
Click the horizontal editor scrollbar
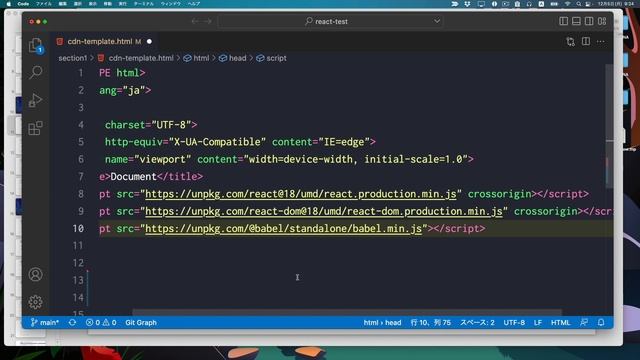point(347,312)
